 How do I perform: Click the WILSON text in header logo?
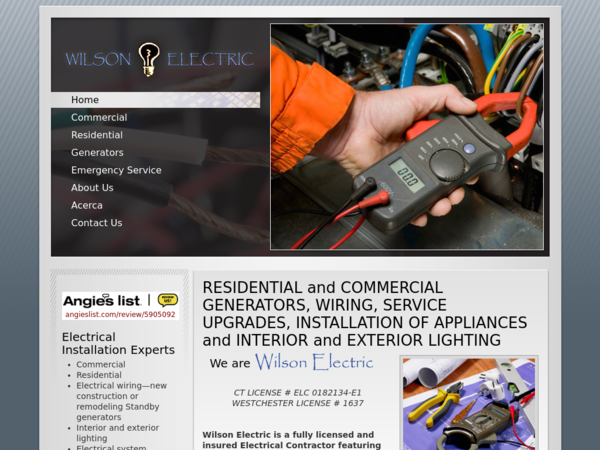(x=98, y=60)
